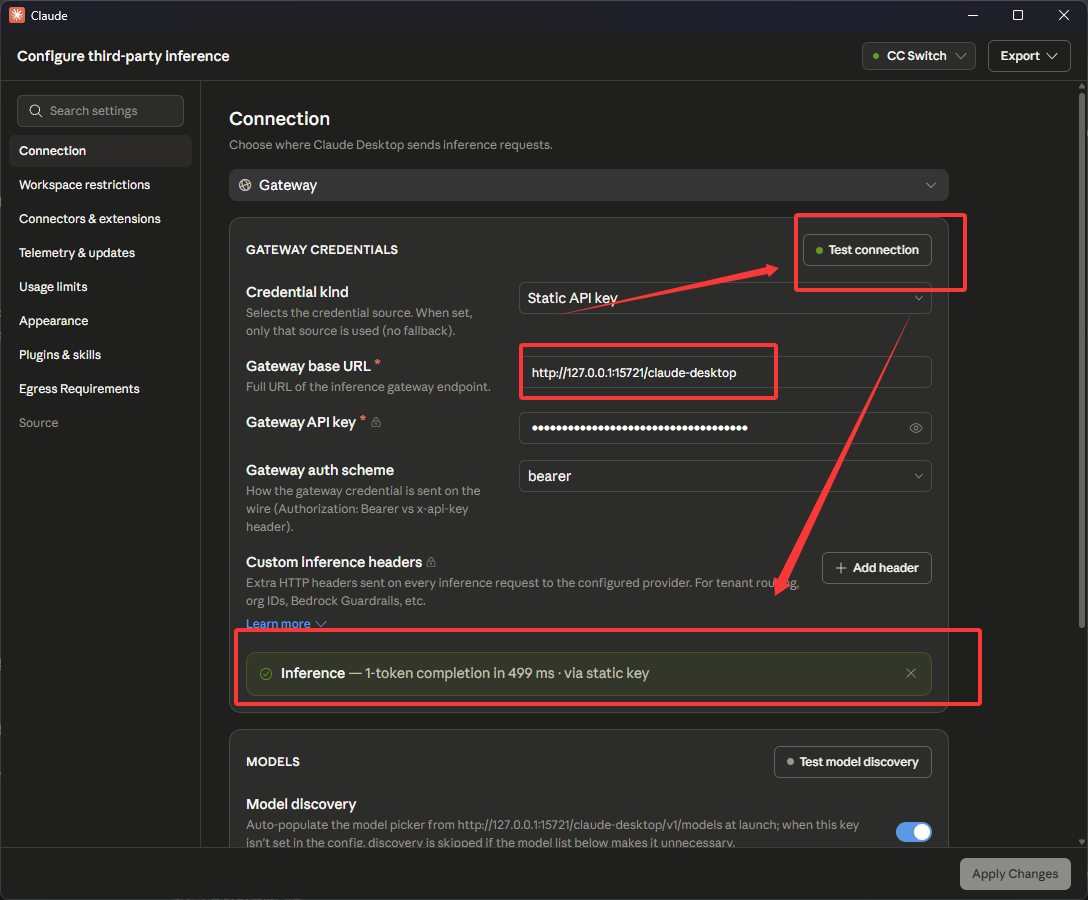Open the bearer auth scheme dropdown
This screenshot has height=900, width=1088.
[725, 476]
